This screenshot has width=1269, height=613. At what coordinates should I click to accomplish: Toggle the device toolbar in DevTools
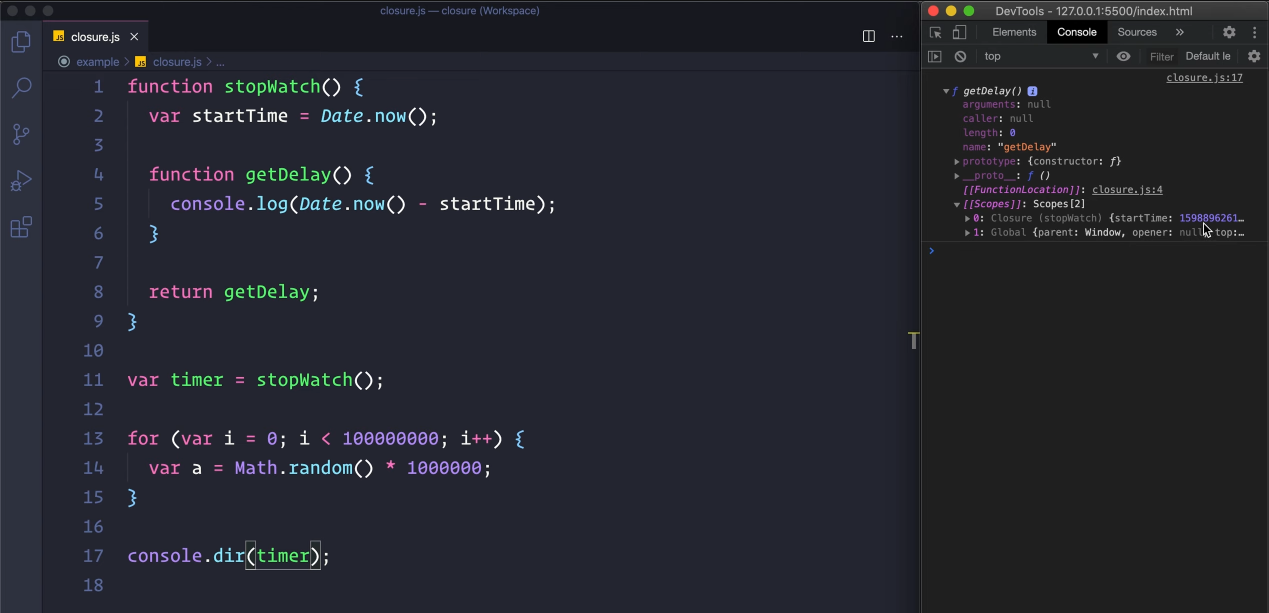click(959, 32)
